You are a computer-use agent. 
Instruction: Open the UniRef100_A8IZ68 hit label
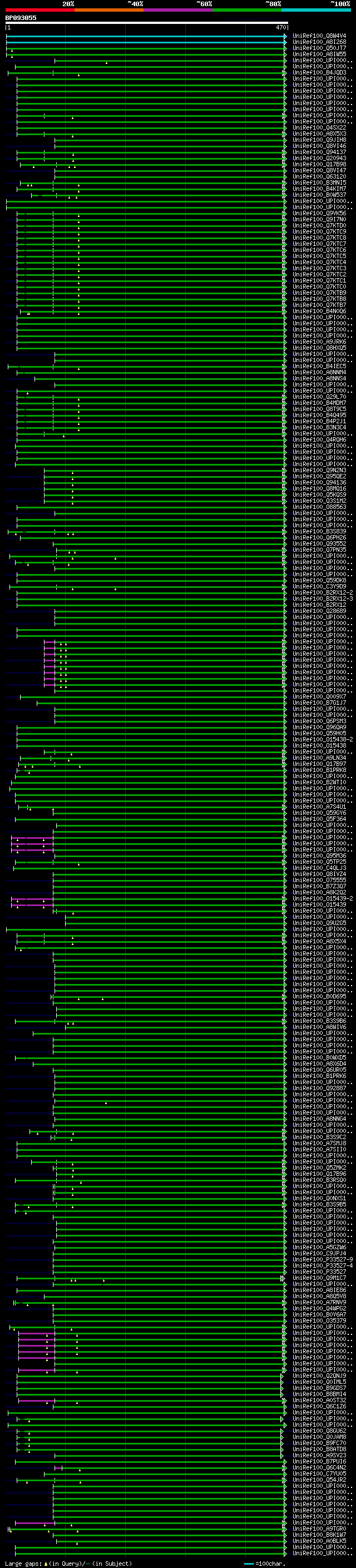(x=319, y=42)
